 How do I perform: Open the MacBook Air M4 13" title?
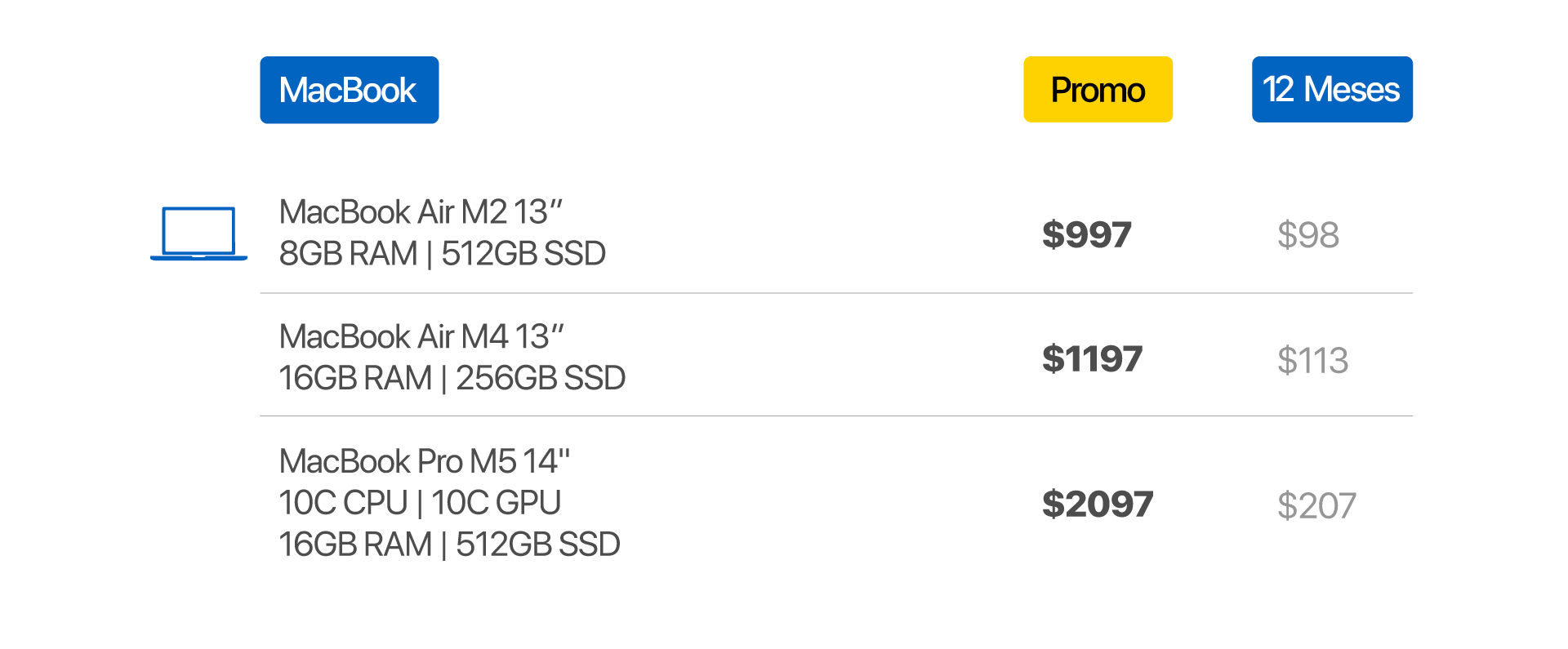pos(421,337)
